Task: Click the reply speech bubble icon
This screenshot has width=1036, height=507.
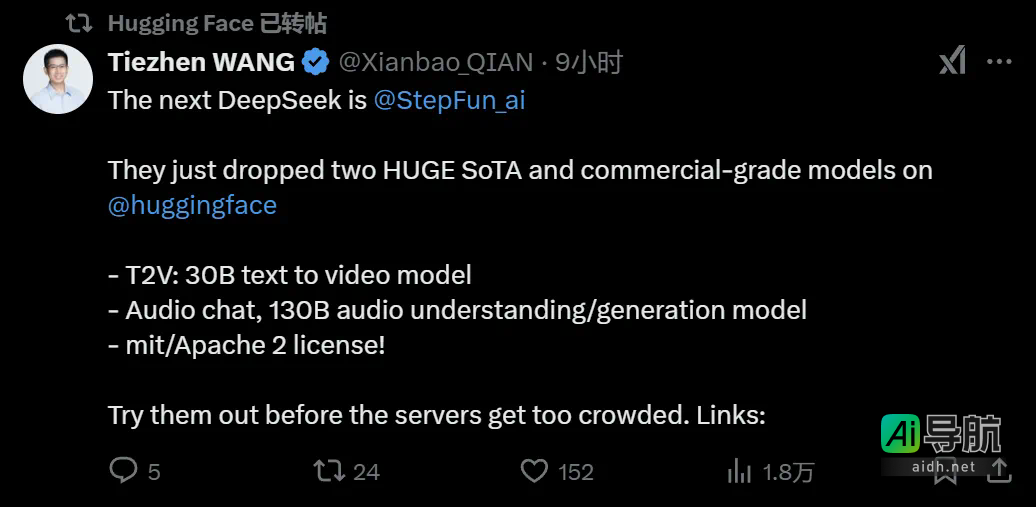Action: pos(122,470)
